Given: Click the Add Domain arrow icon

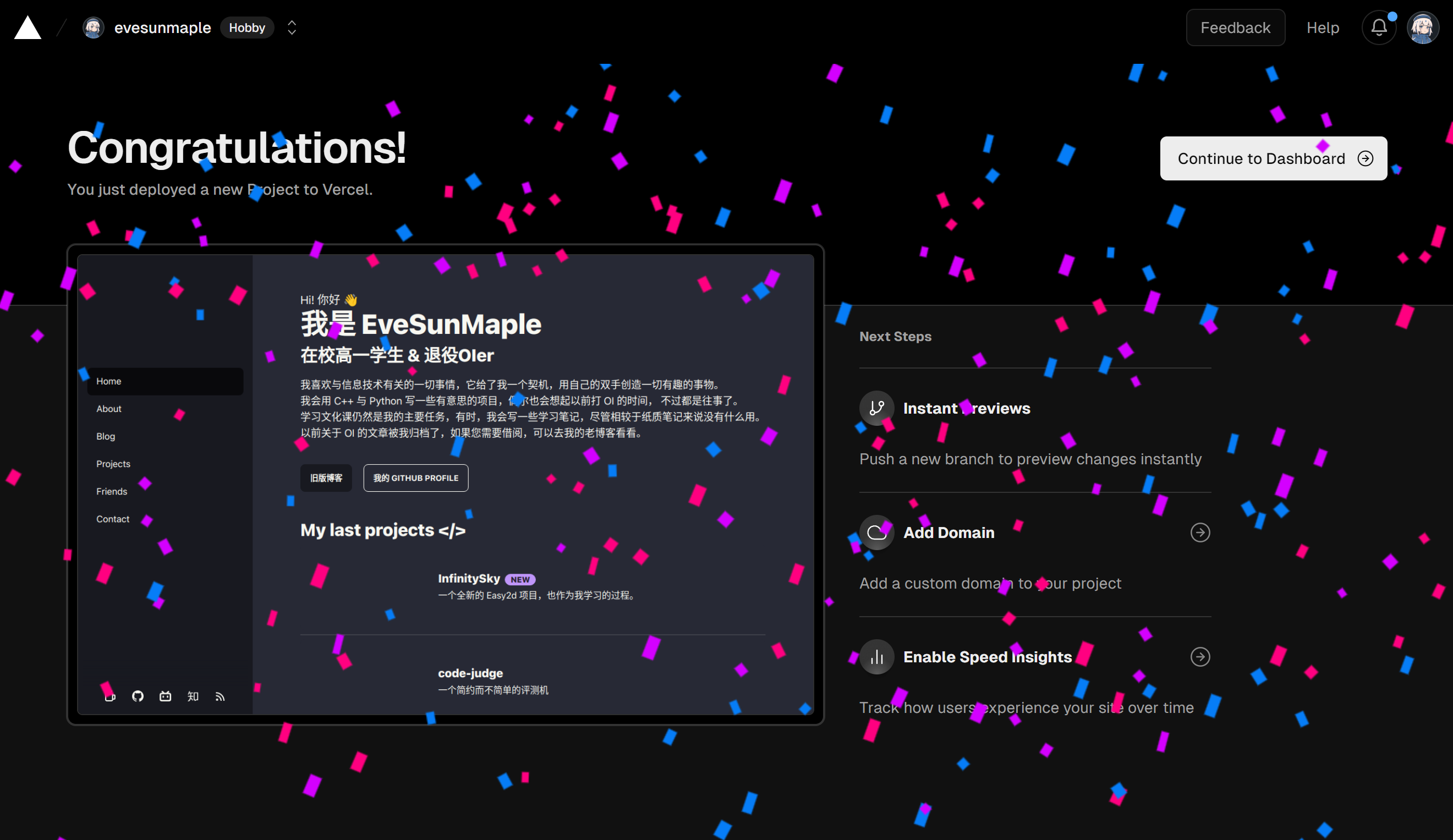Looking at the screenshot, I should [x=1200, y=532].
